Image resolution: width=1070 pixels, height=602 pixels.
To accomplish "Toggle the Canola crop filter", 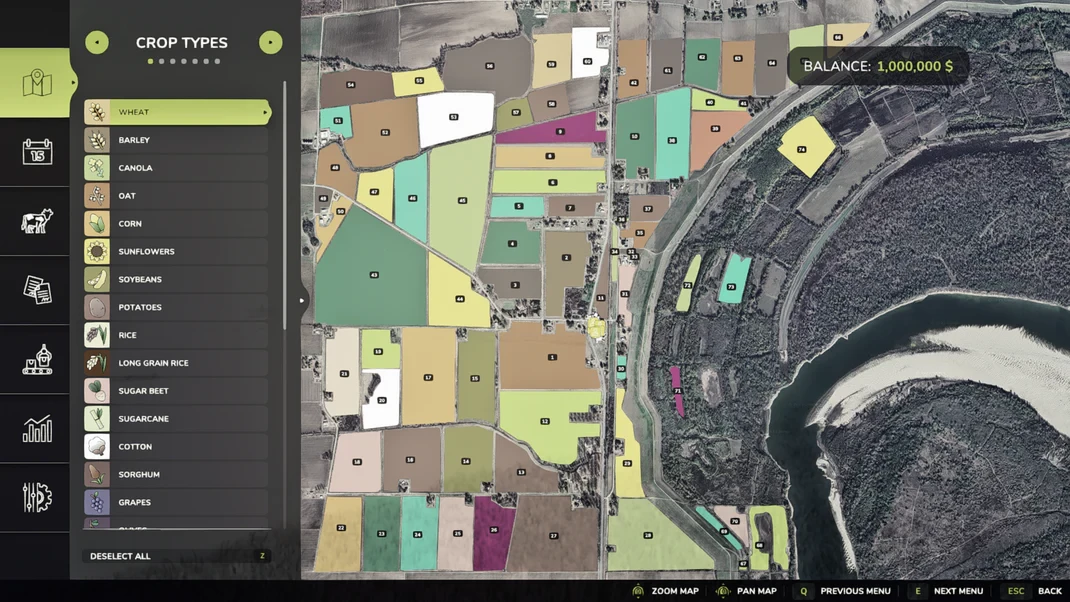I will [176, 168].
